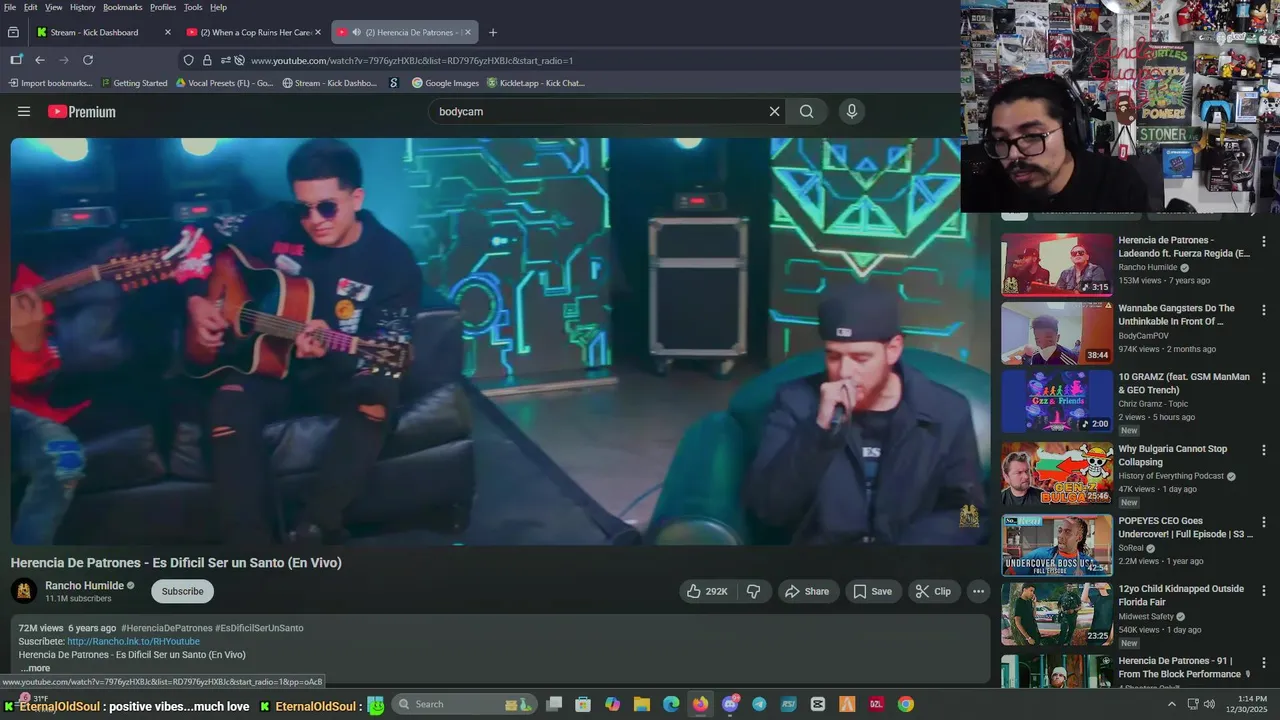
Task: Open a new browser tab
Action: tap(493, 32)
